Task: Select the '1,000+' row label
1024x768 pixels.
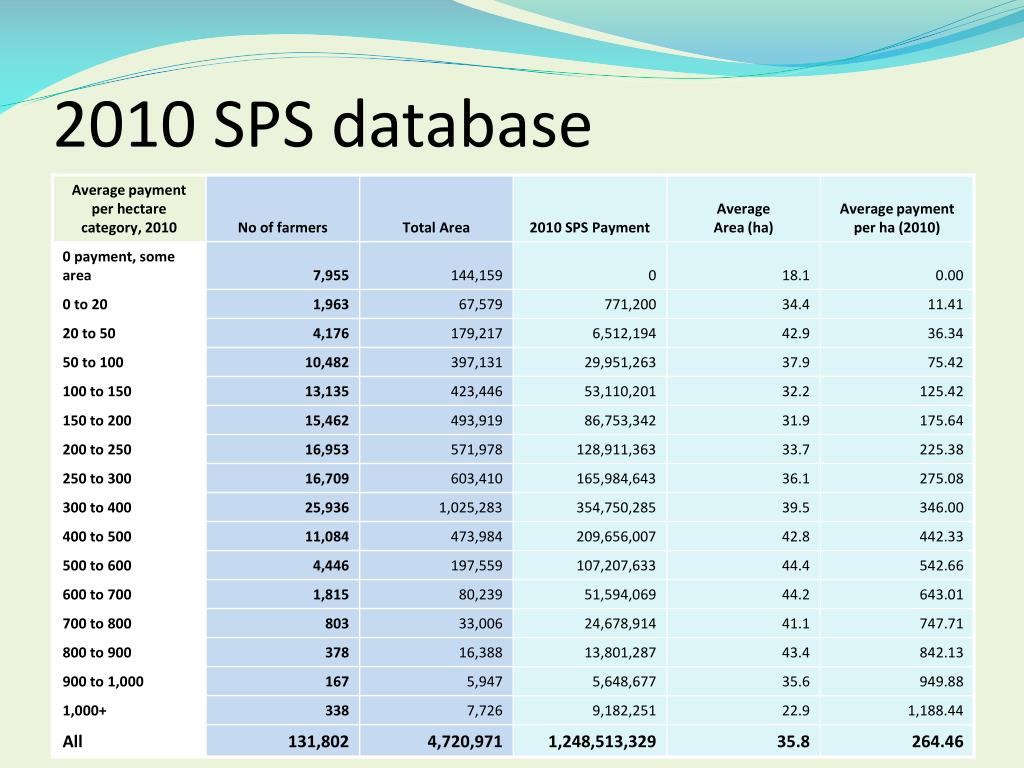Action: 84,711
